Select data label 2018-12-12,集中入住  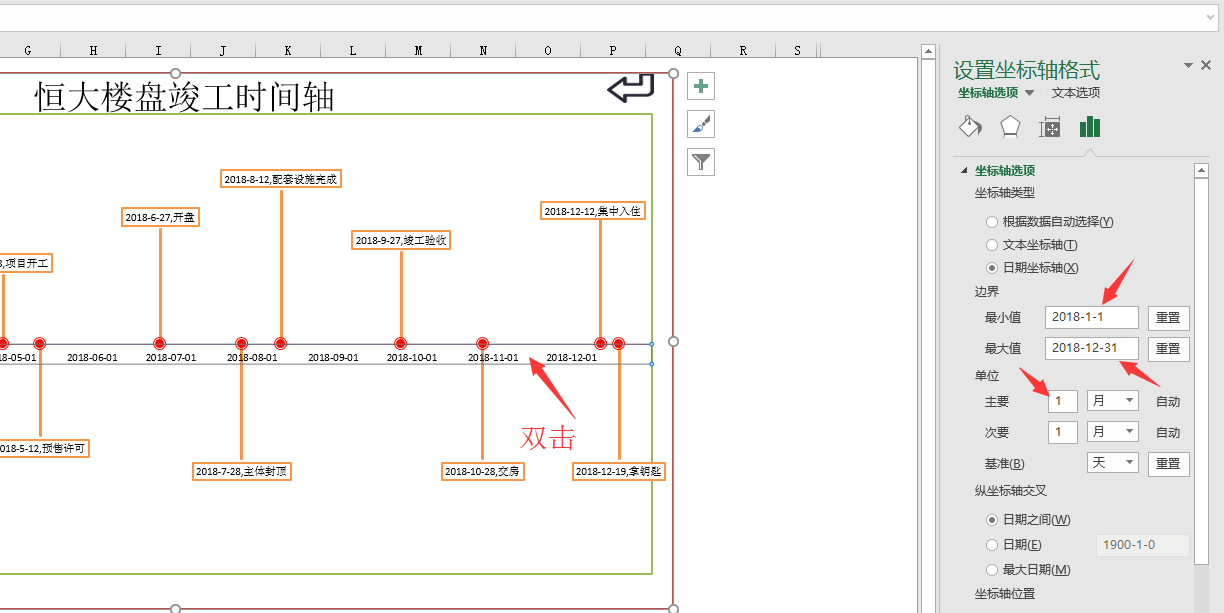point(593,211)
